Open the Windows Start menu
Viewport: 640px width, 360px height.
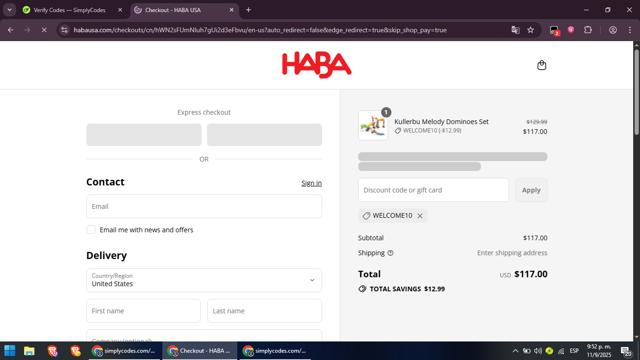[x=9, y=351]
